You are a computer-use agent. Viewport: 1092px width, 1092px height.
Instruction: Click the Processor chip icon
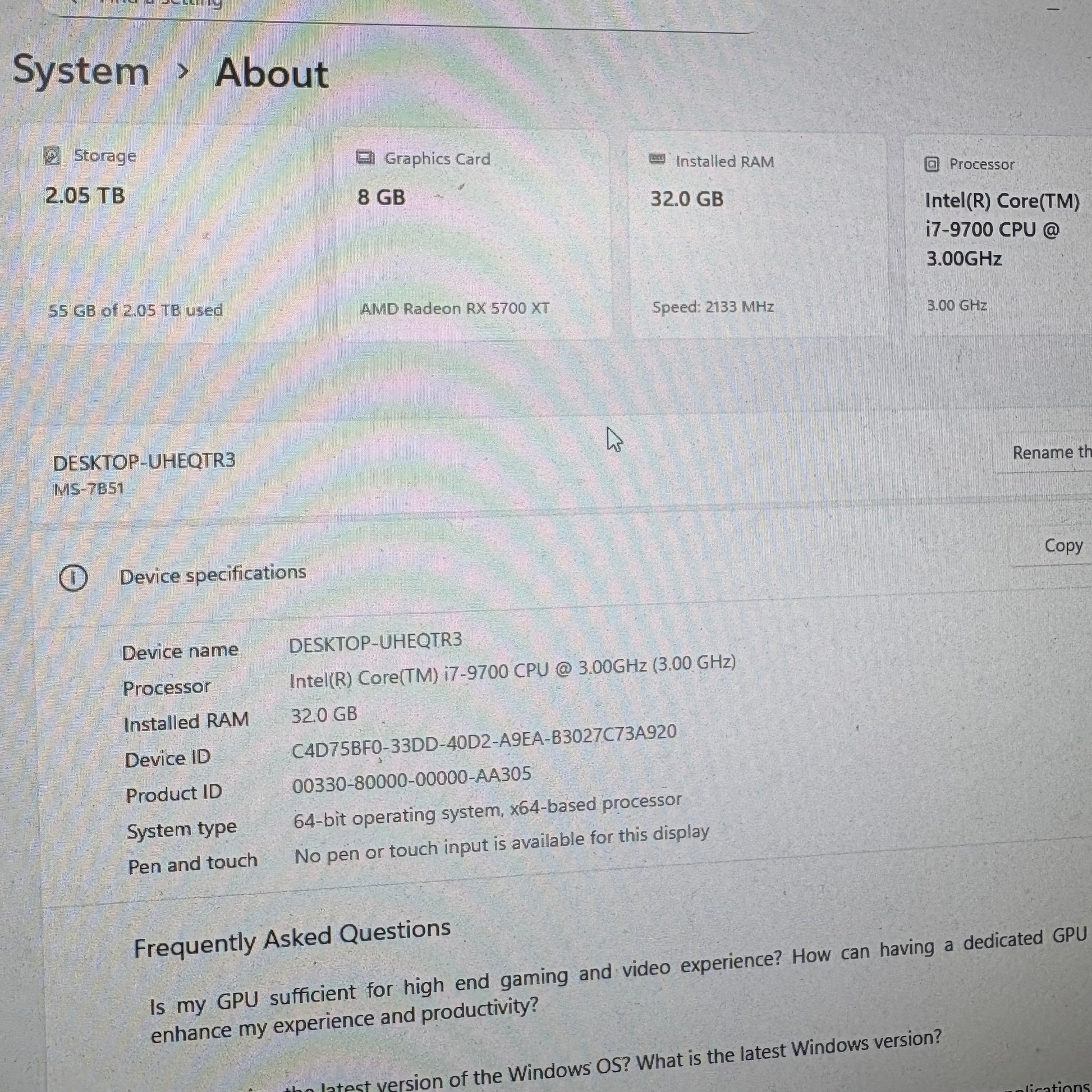(x=932, y=164)
